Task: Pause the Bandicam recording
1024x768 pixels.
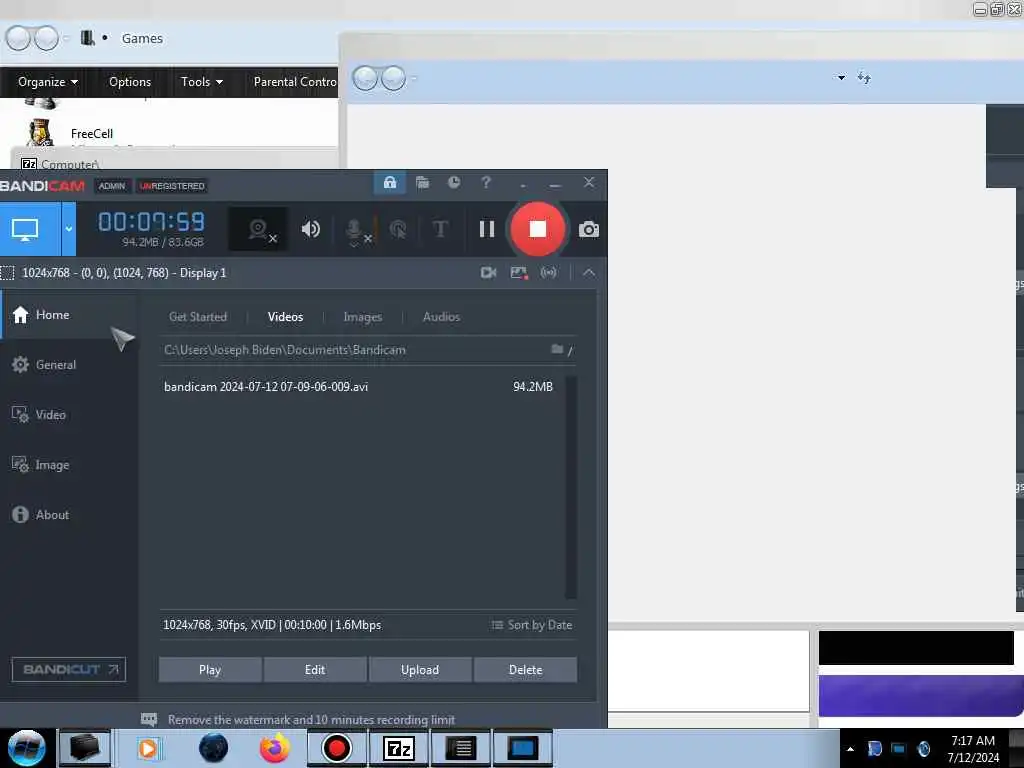Action: [x=487, y=229]
